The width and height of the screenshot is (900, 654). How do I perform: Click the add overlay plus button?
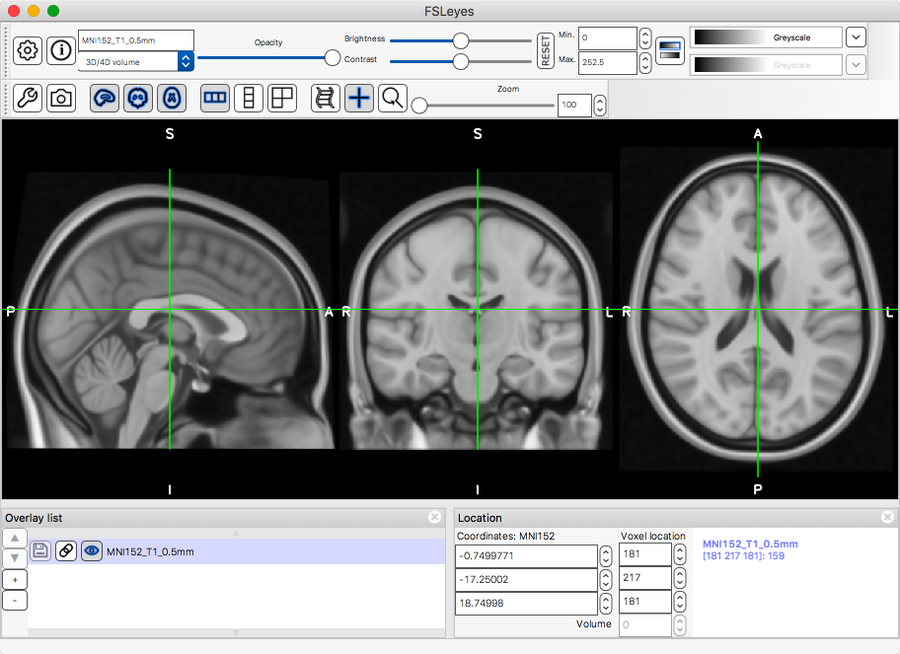point(15,579)
